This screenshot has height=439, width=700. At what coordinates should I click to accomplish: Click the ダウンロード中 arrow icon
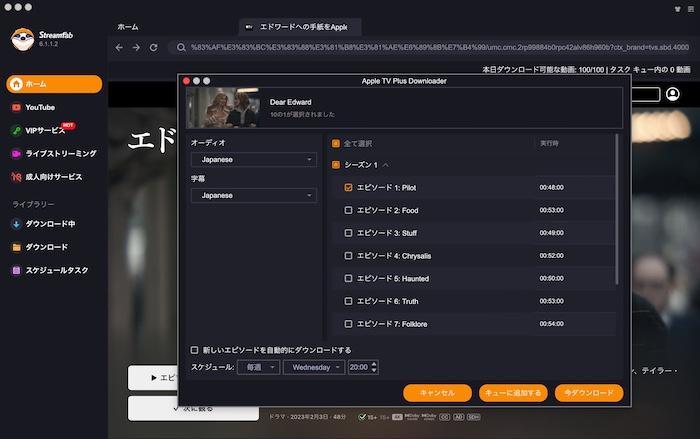(x=16, y=224)
